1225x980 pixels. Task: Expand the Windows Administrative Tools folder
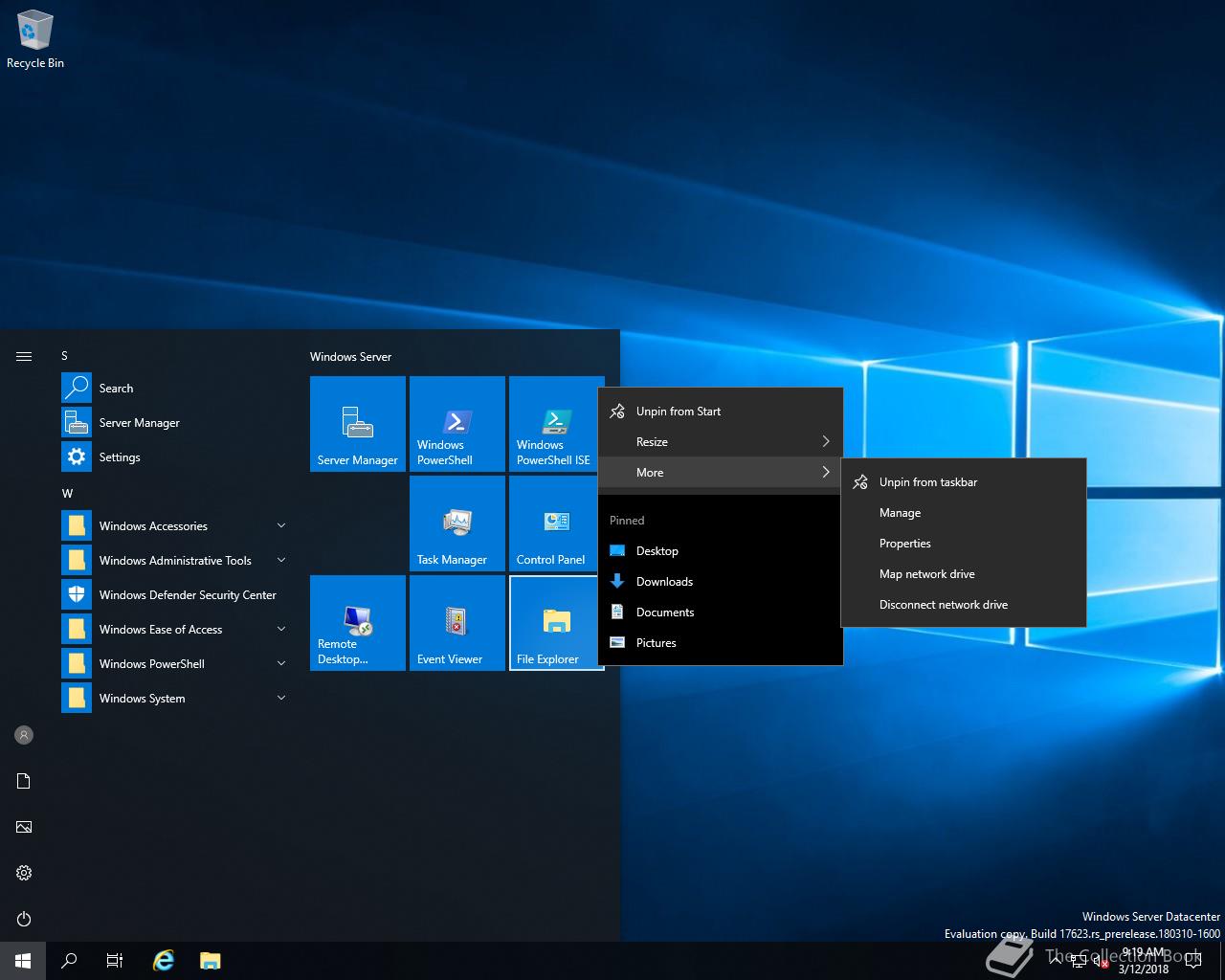(x=176, y=561)
